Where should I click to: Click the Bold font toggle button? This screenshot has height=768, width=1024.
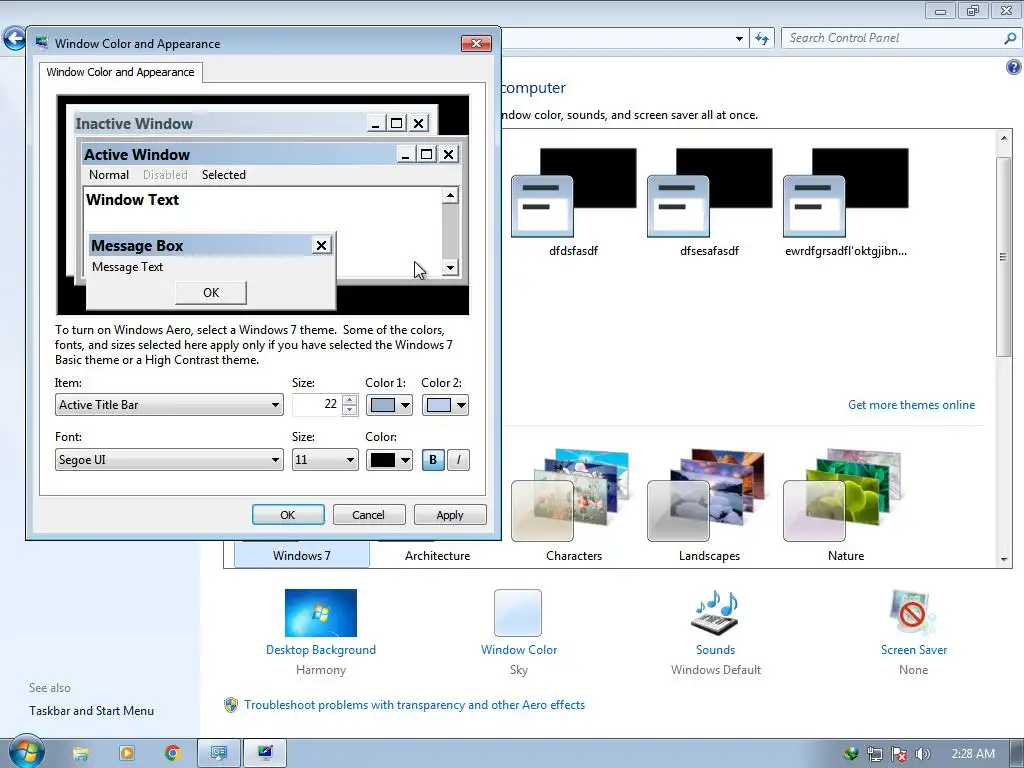[433, 460]
